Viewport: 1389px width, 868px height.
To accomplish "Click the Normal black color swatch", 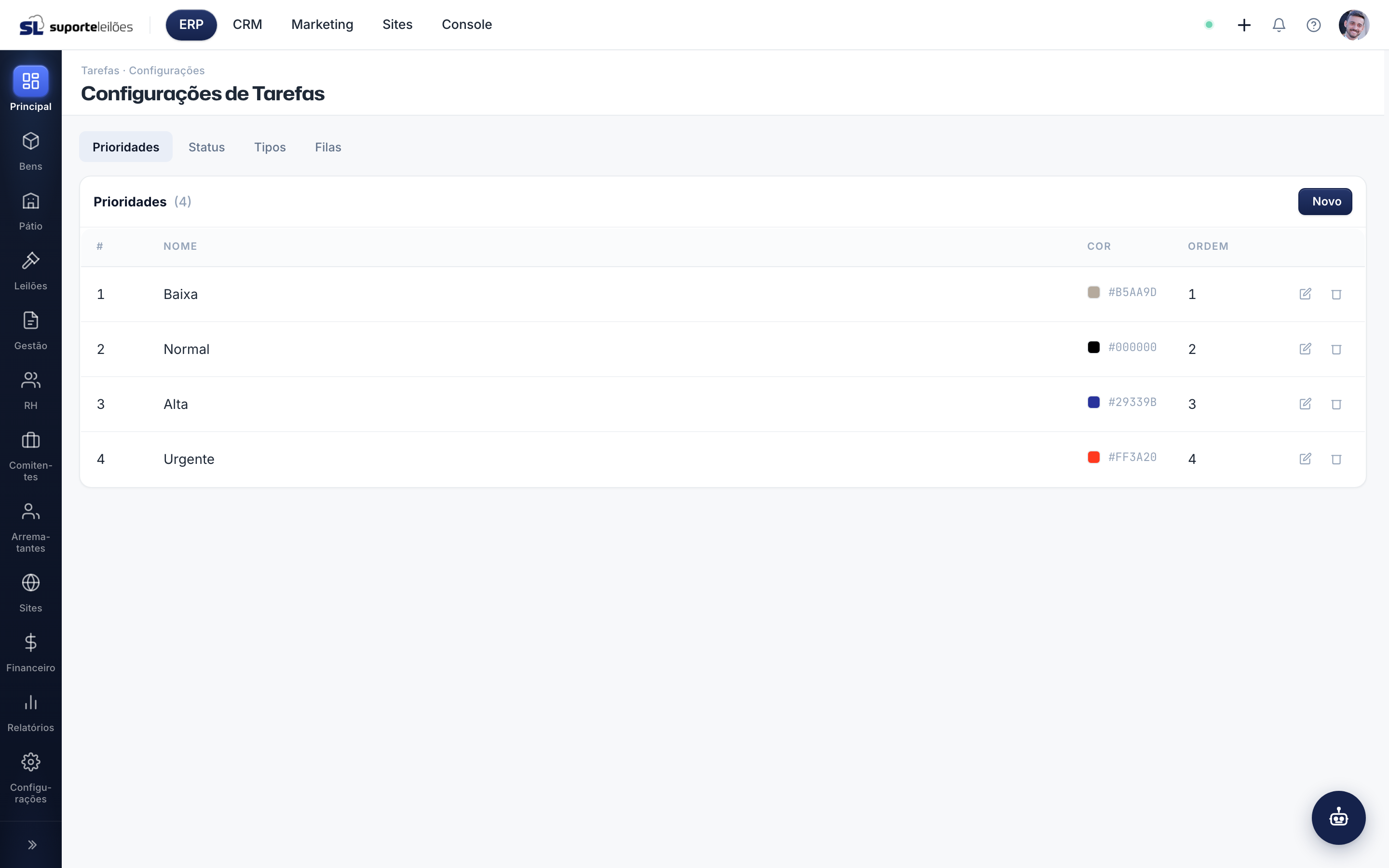I will [1093, 347].
